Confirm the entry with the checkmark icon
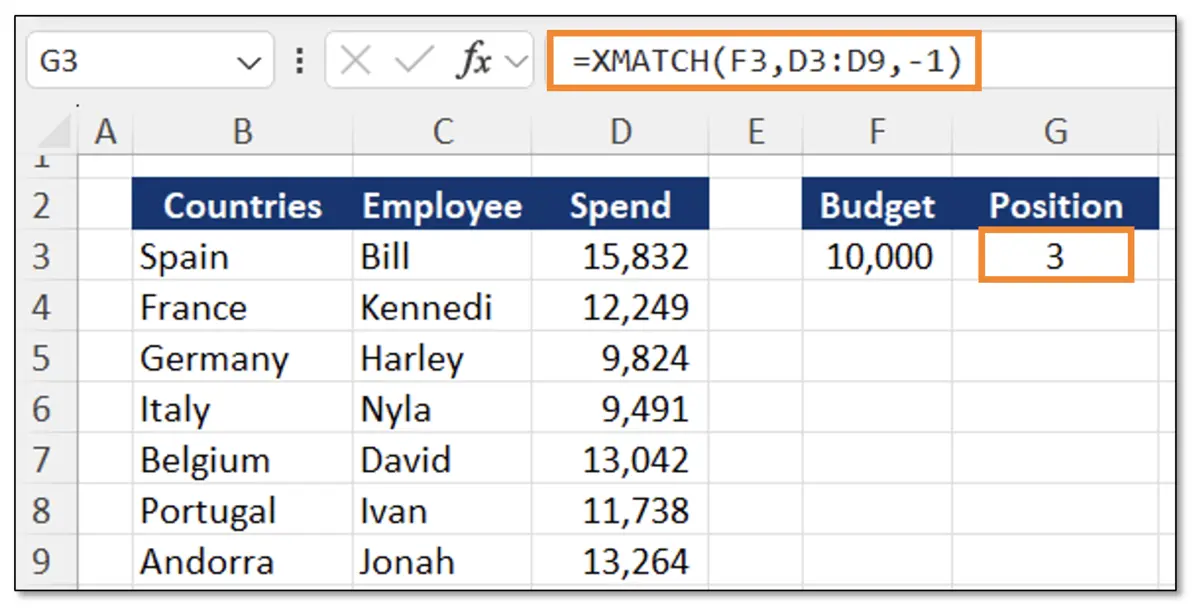 click(x=412, y=62)
